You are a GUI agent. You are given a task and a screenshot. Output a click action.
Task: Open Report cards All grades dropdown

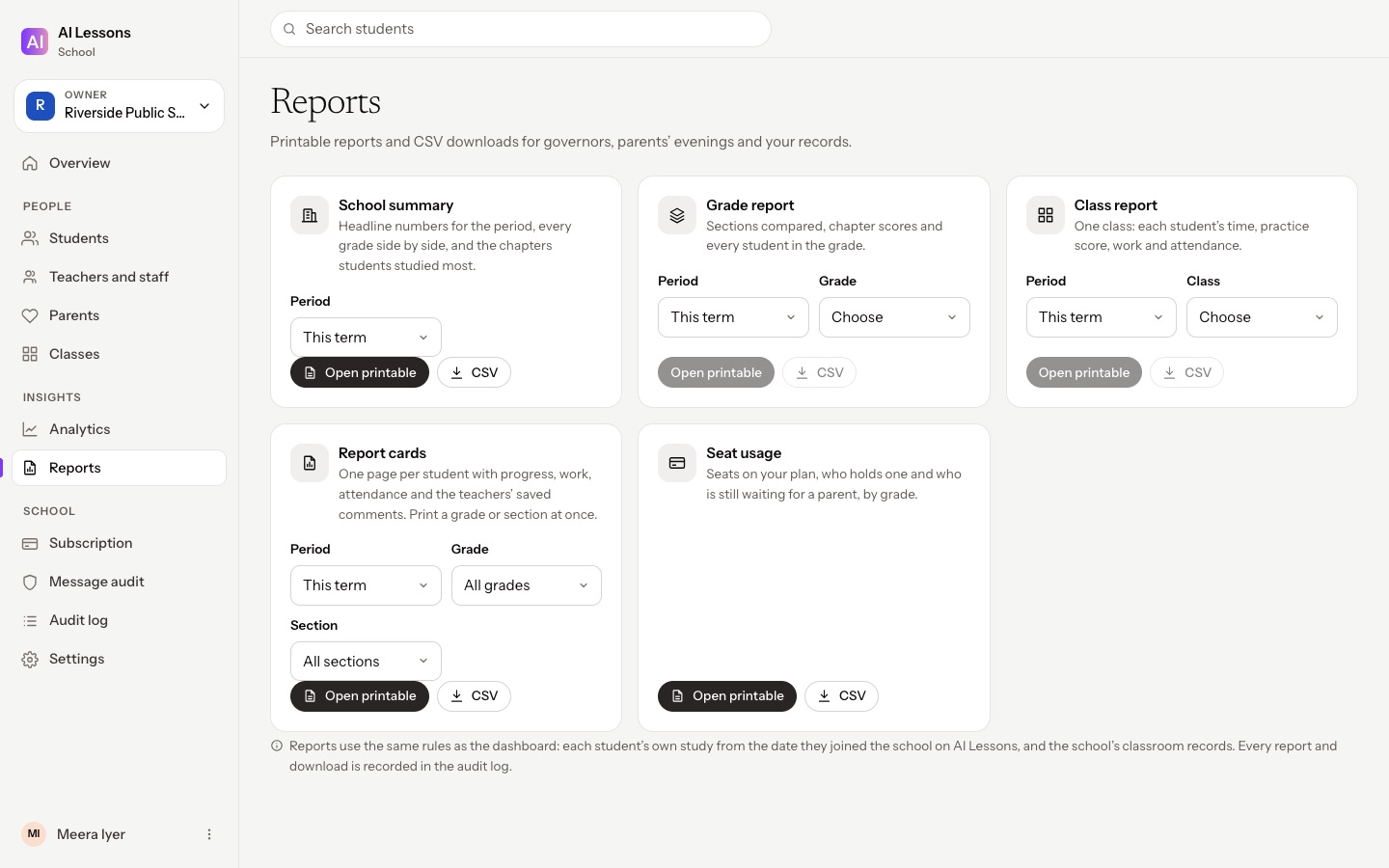(527, 585)
